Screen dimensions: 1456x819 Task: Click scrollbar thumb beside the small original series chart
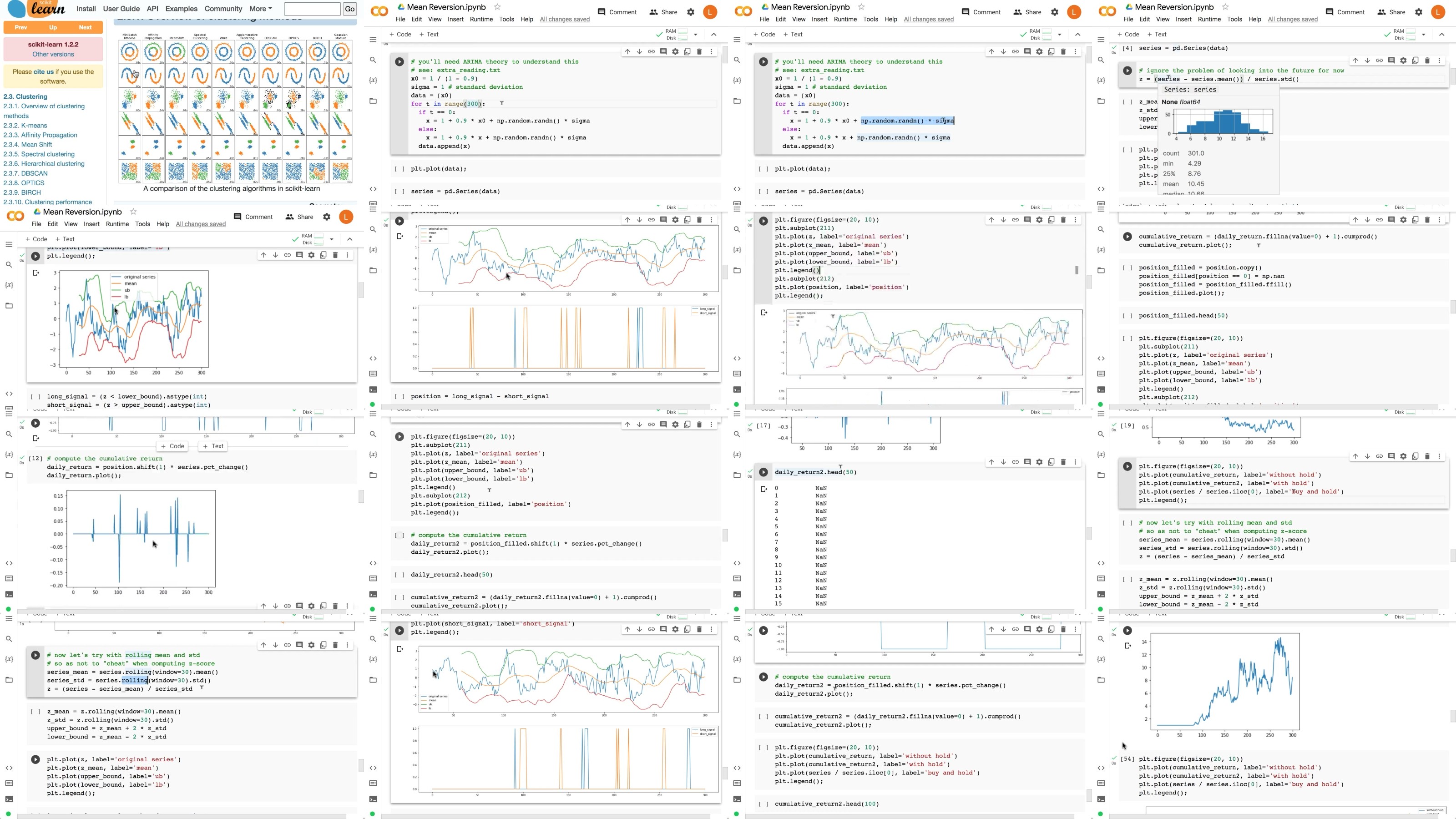(361, 291)
